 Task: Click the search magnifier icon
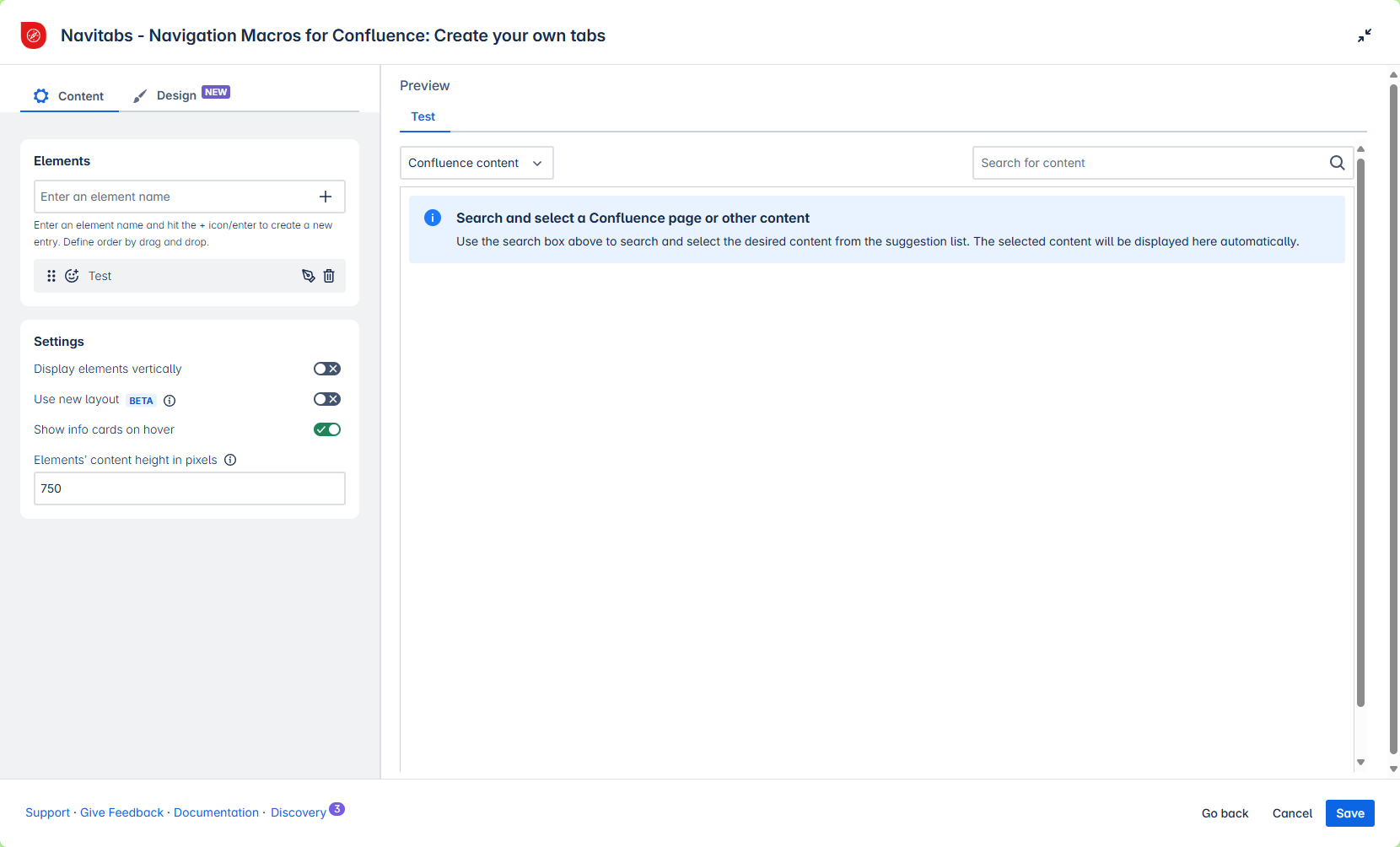coord(1337,163)
